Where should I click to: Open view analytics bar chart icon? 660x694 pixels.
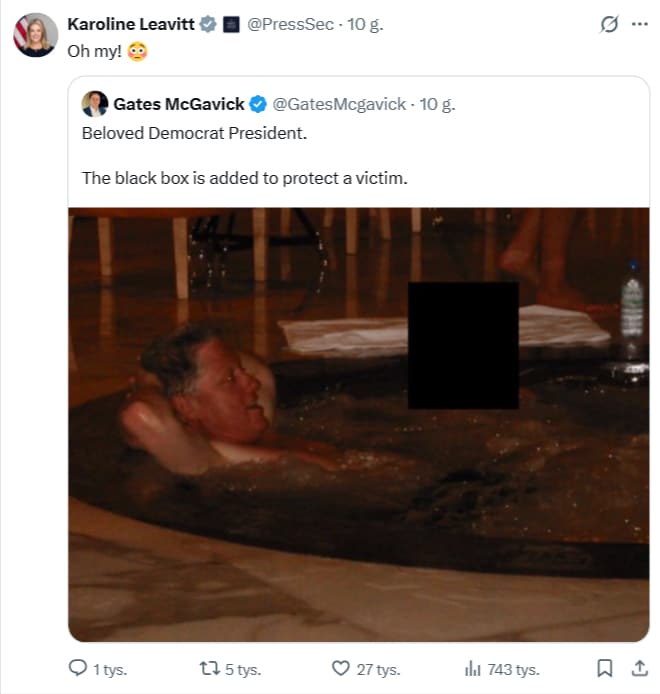pyautogui.click(x=473, y=668)
